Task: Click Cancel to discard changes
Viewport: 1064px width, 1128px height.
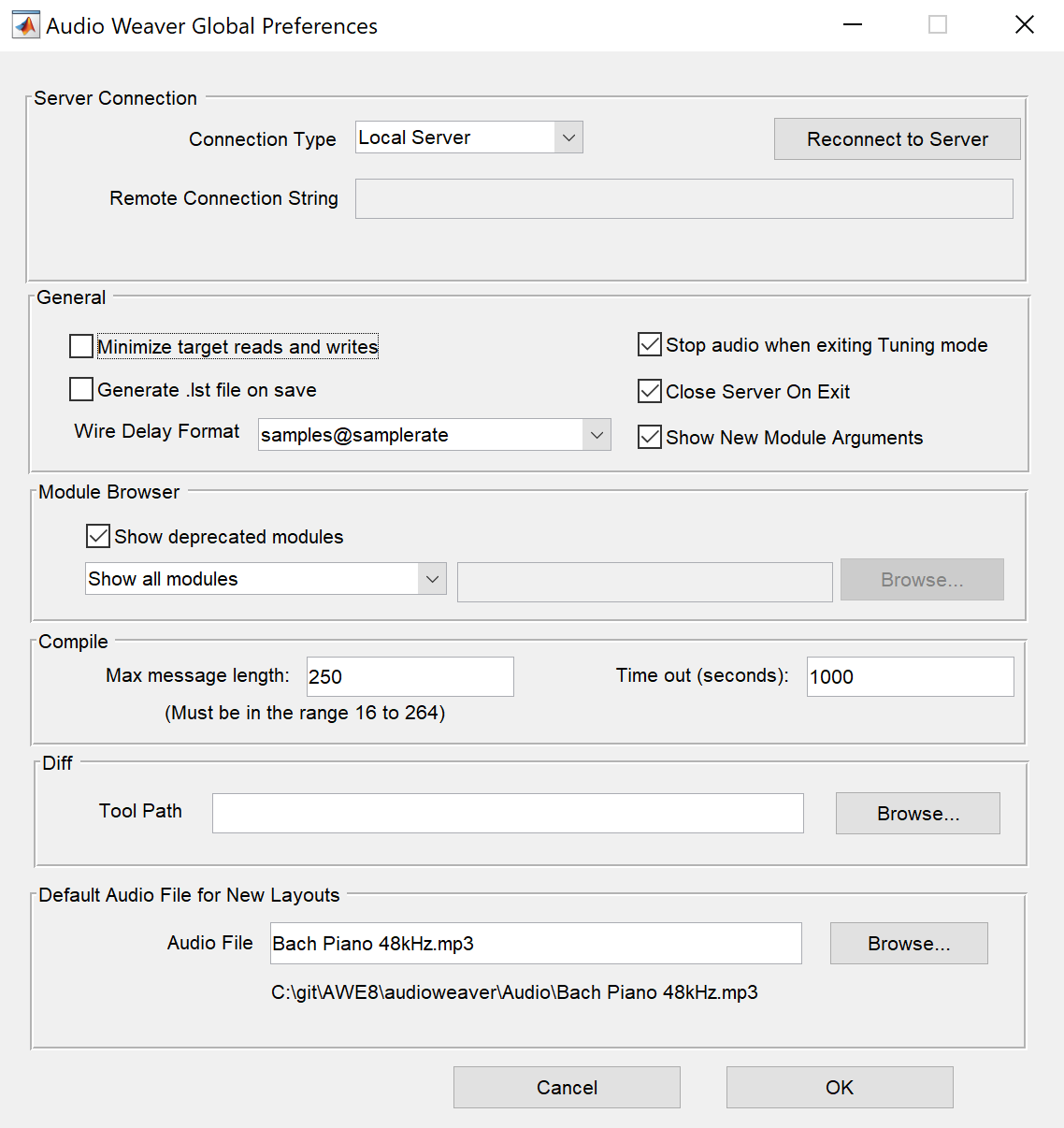Action: tap(566, 1087)
